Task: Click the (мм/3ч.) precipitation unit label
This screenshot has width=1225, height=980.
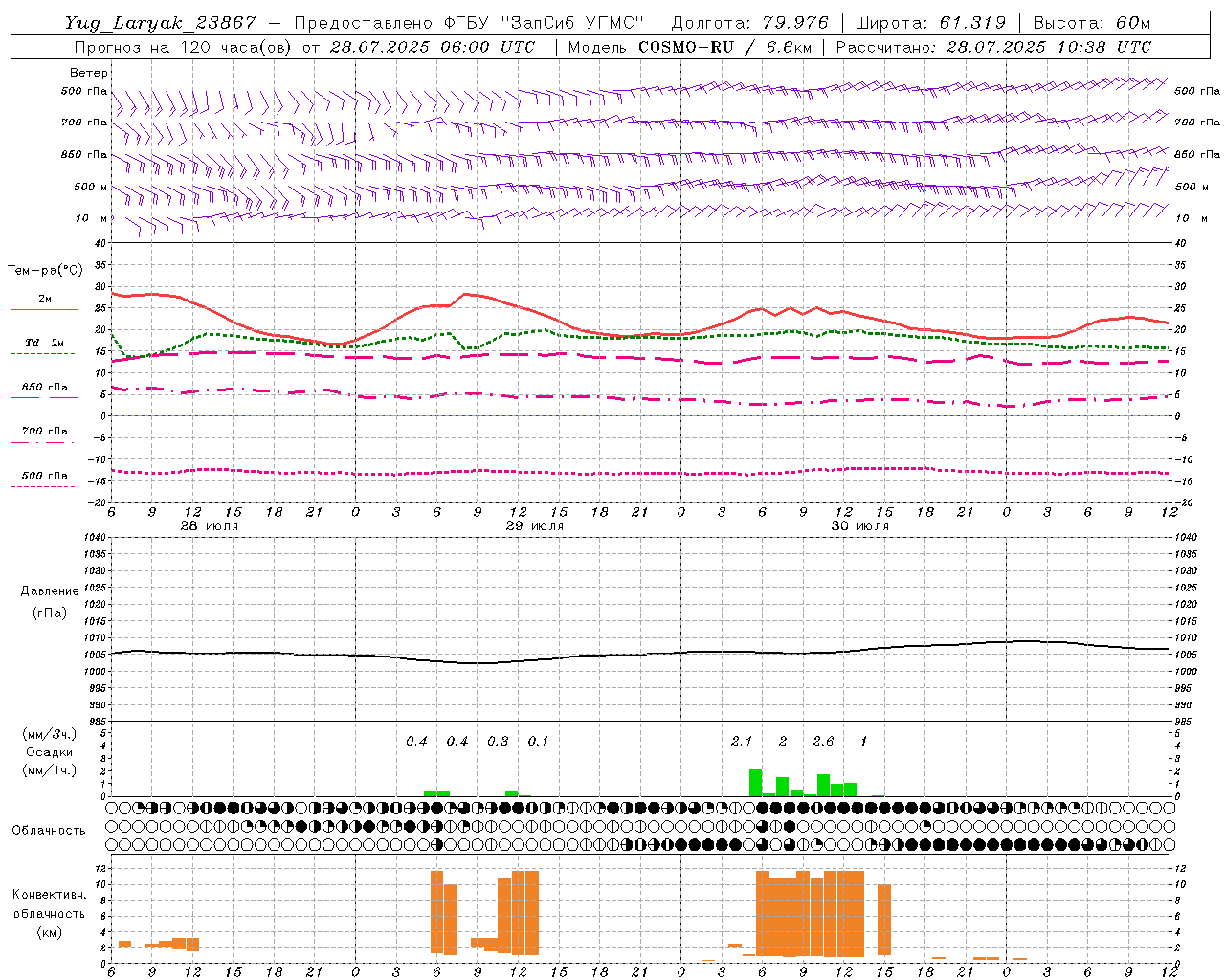Action: (x=49, y=734)
